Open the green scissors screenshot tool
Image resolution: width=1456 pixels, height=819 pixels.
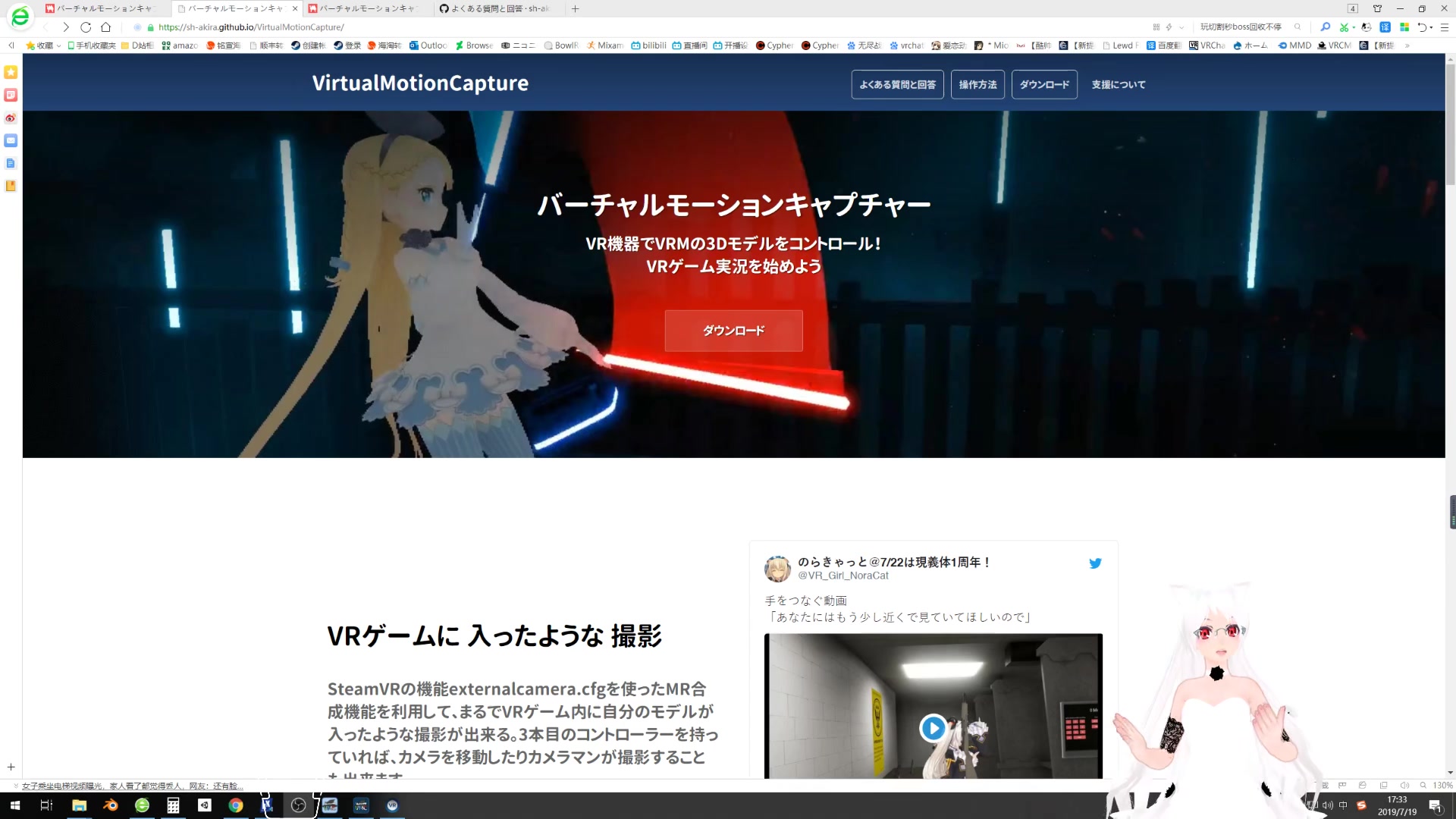click(1344, 27)
